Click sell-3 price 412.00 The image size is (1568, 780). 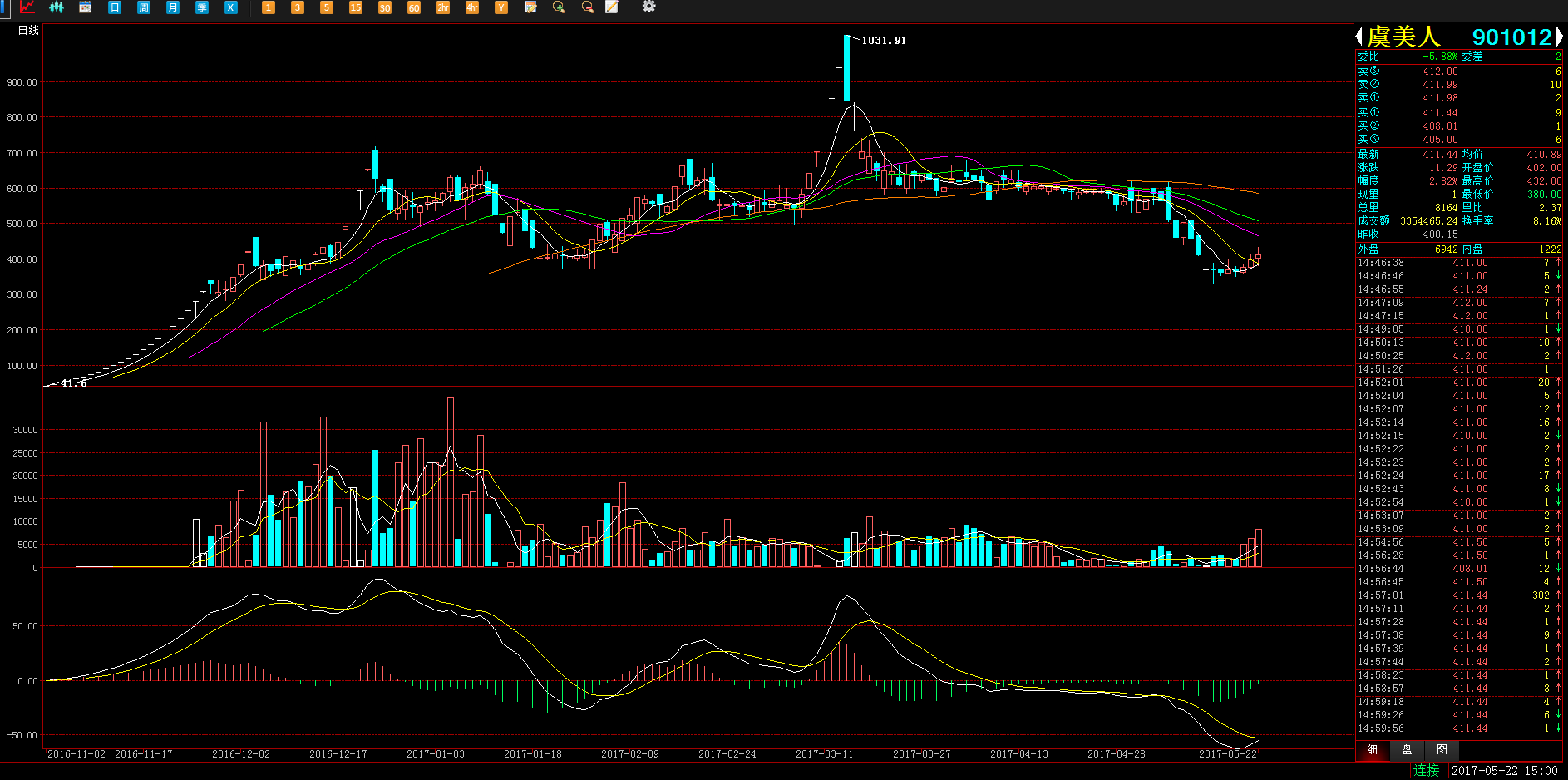point(1440,72)
